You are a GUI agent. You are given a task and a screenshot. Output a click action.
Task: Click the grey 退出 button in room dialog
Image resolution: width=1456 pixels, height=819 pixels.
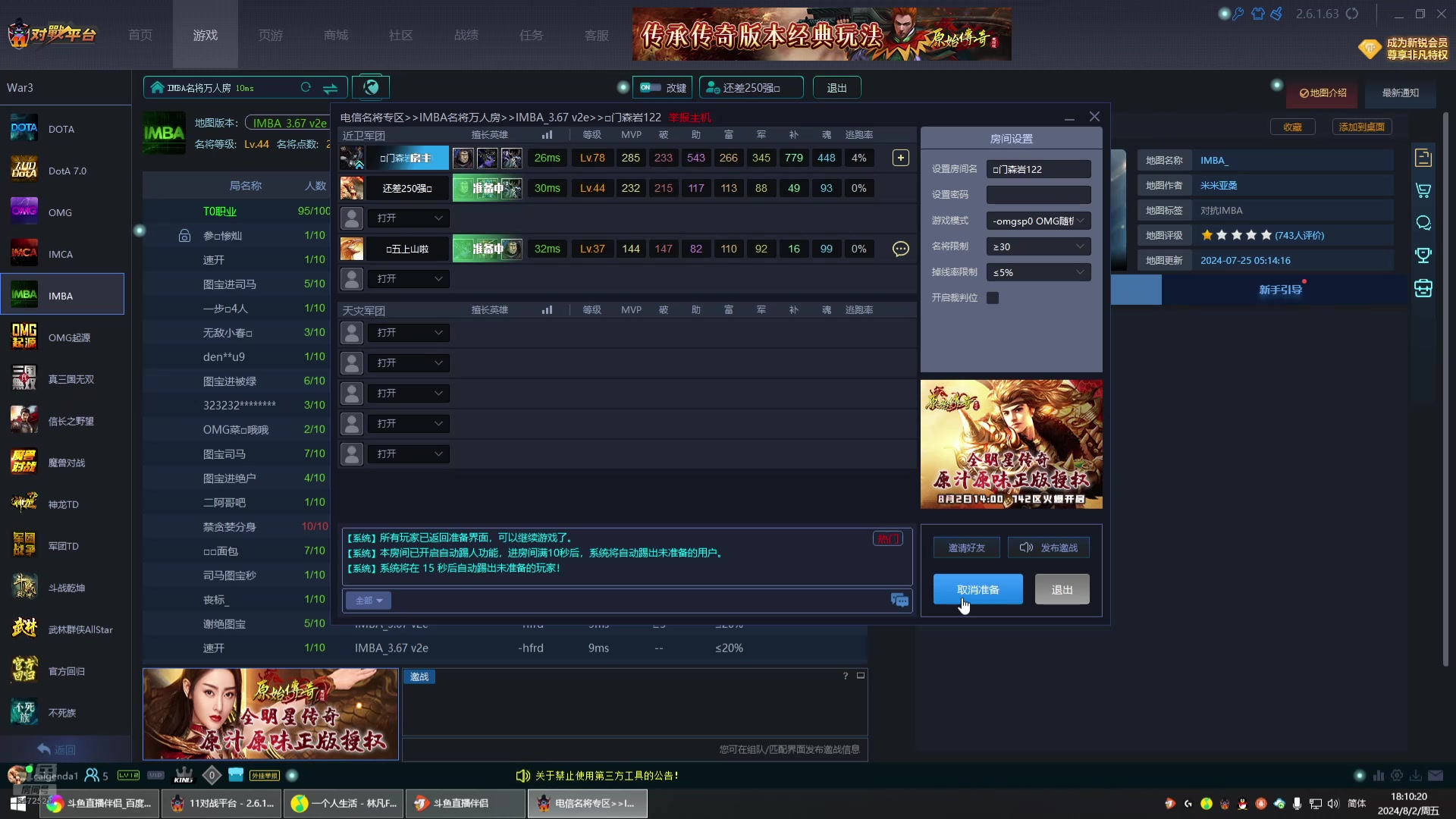tap(1062, 589)
